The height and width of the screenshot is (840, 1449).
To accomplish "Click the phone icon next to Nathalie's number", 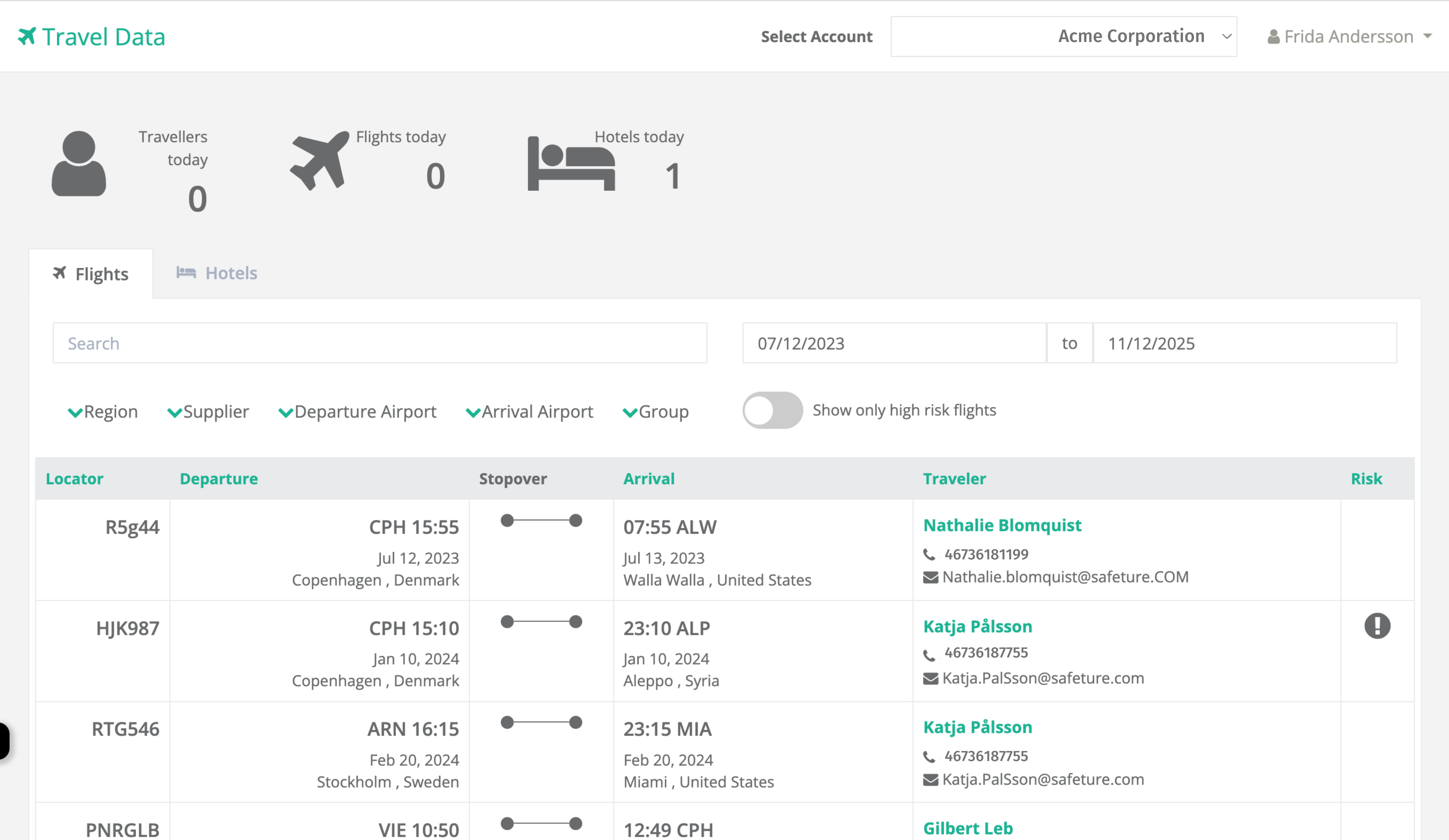I will coord(929,554).
